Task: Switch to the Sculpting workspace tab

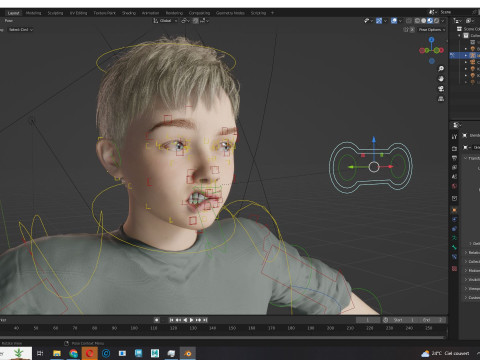Action: pyautogui.click(x=55, y=13)
